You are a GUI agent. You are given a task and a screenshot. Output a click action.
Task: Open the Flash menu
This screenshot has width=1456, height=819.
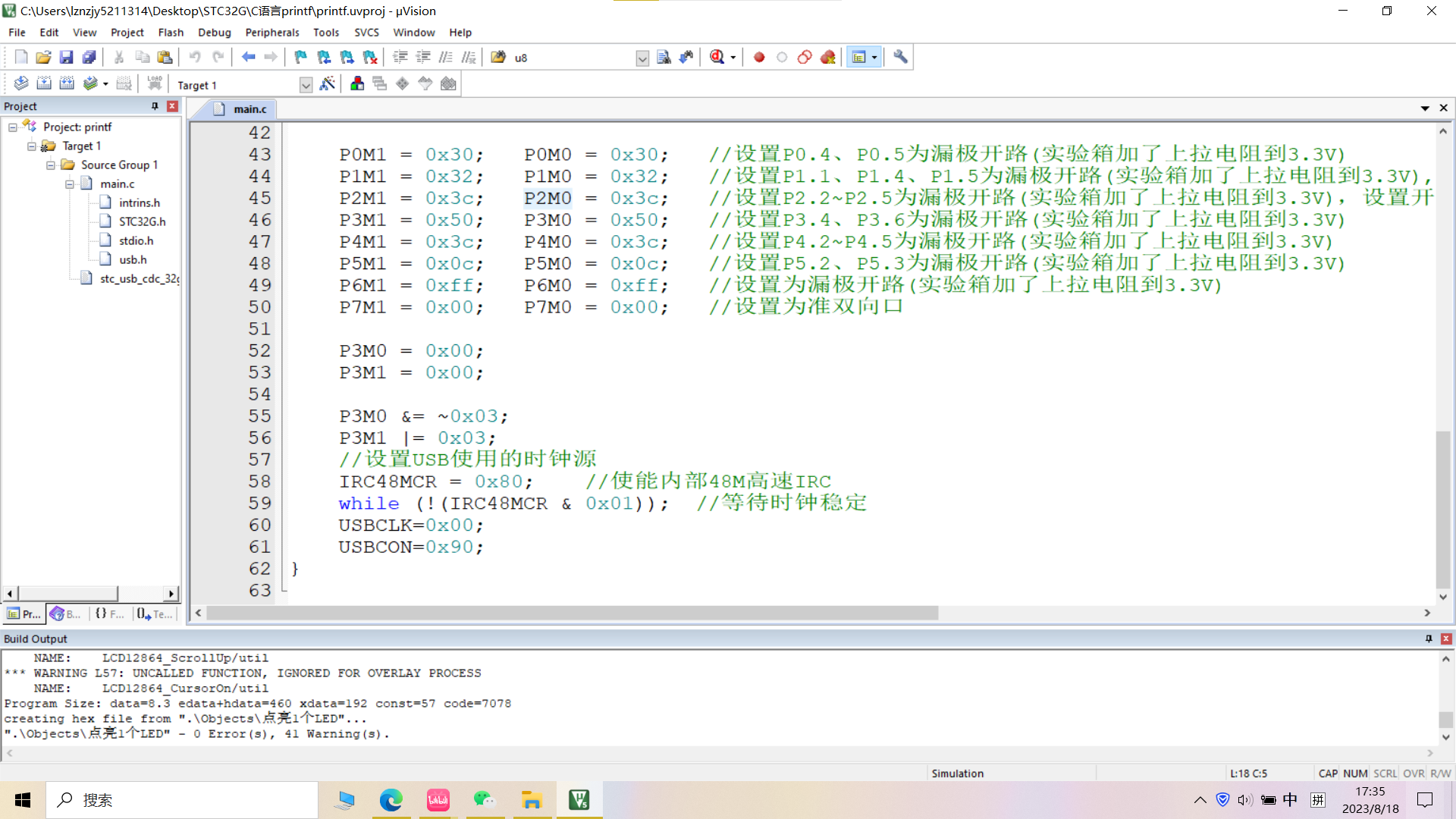click(x=171, y=33)
